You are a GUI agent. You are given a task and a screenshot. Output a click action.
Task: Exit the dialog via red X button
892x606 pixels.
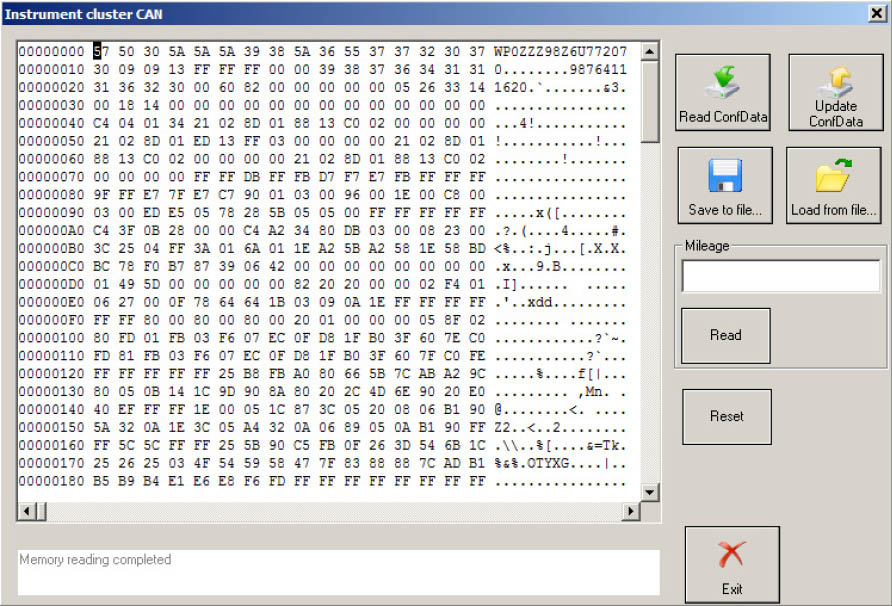pyautogui.click(x=731, y=565)
